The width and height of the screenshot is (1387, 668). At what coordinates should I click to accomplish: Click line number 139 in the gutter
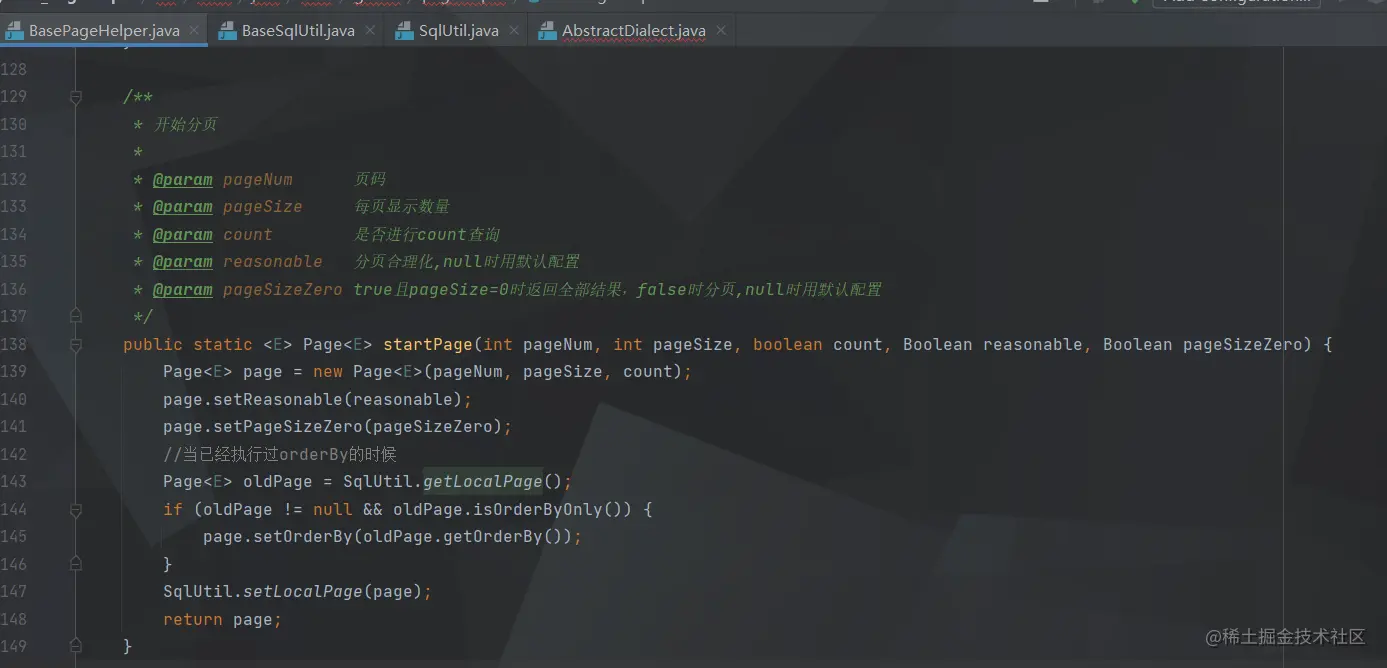tap(14, 372)
